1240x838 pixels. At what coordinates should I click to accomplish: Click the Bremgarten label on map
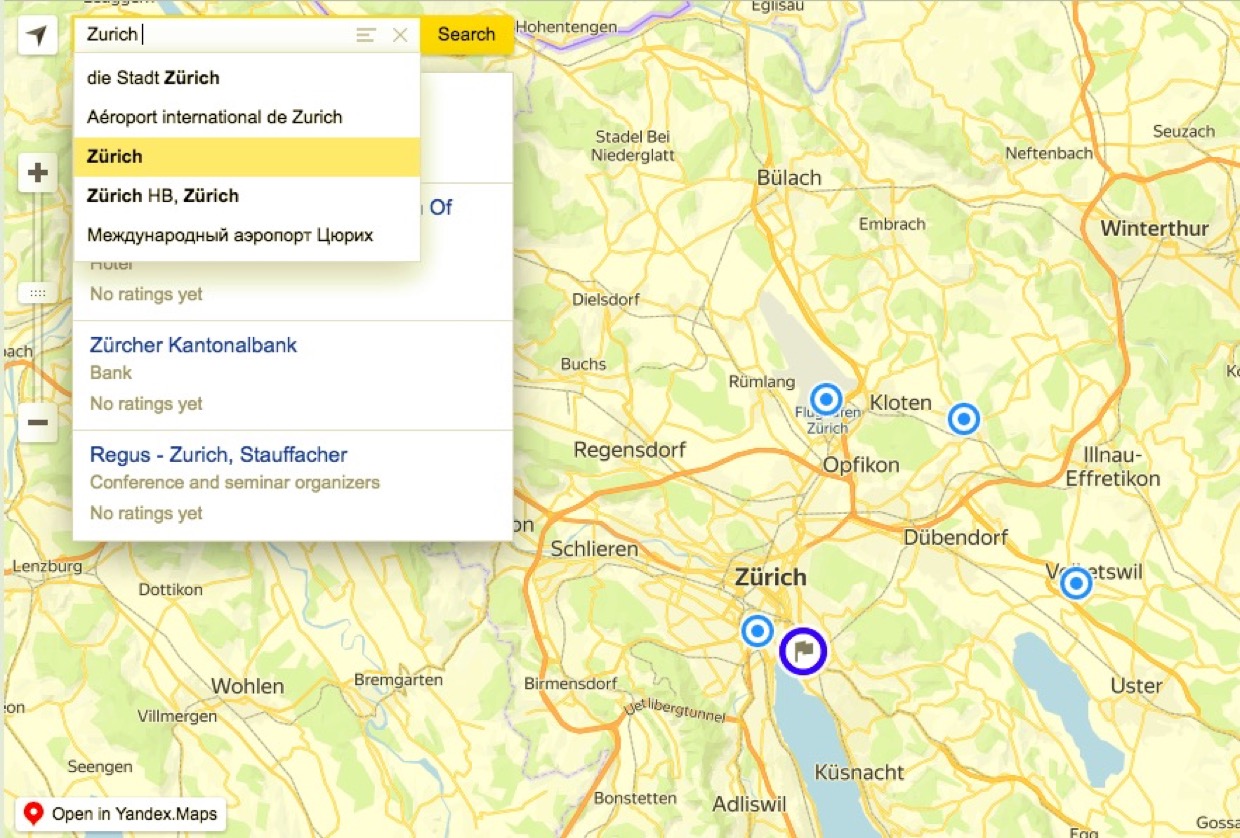pyautogui.click(x=398, y=679)
